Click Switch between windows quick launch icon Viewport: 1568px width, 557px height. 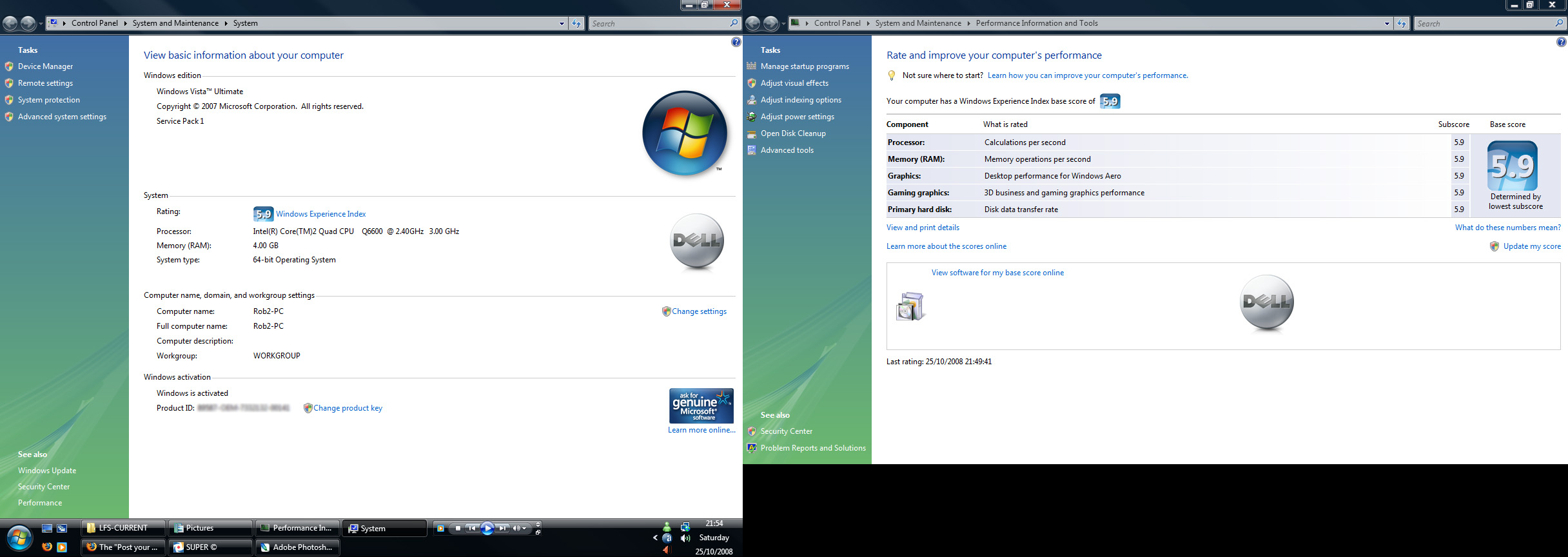[62, 529]
